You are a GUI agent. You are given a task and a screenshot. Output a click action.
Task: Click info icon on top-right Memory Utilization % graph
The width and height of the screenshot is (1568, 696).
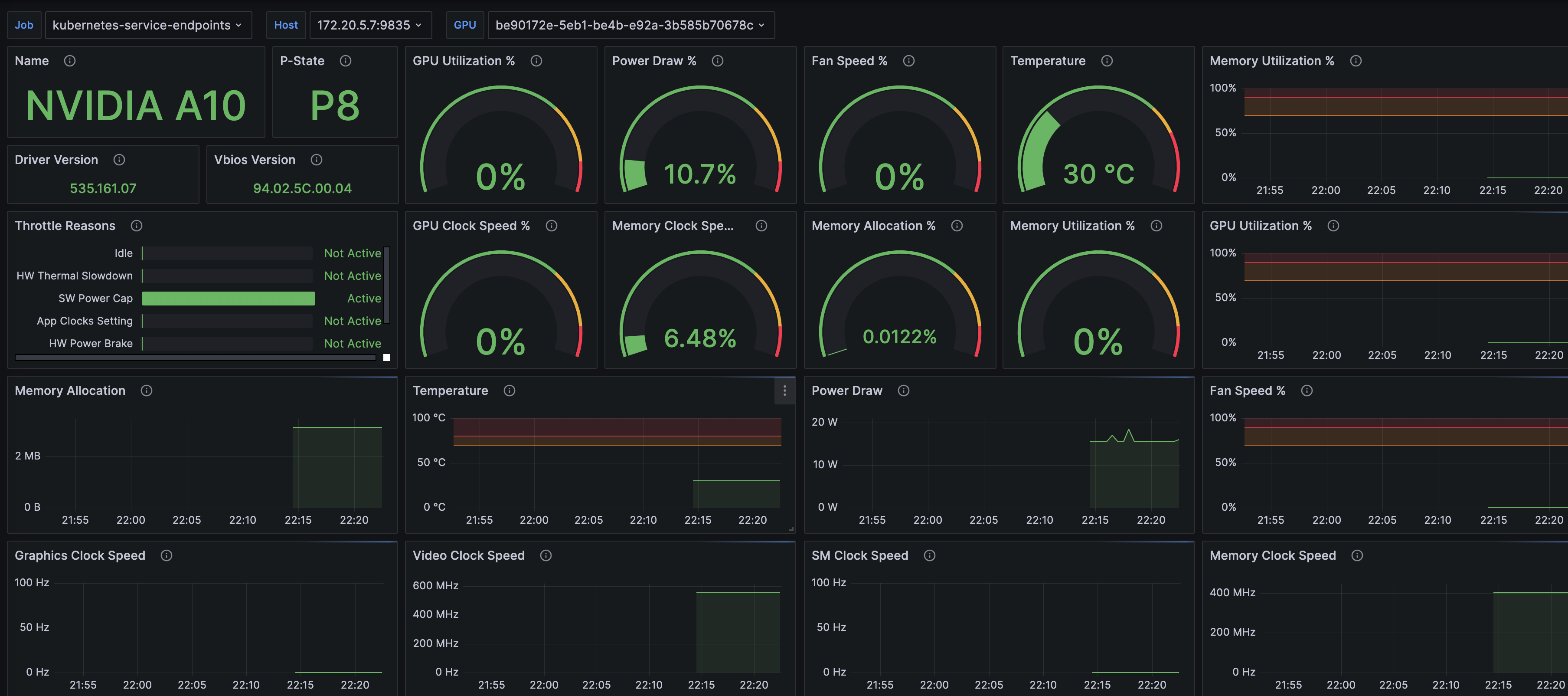click(x=1356, y=61)
